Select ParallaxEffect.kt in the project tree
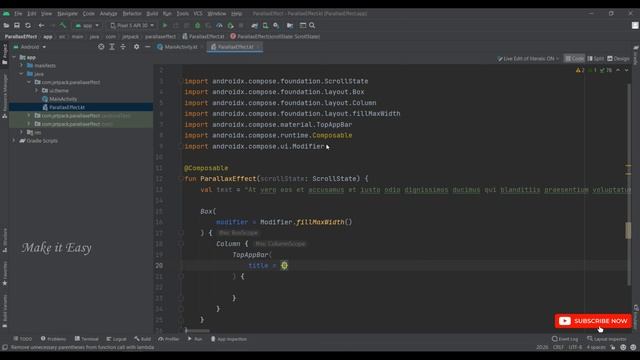This screenshot has width=640, height=360. tap(67, 107)
